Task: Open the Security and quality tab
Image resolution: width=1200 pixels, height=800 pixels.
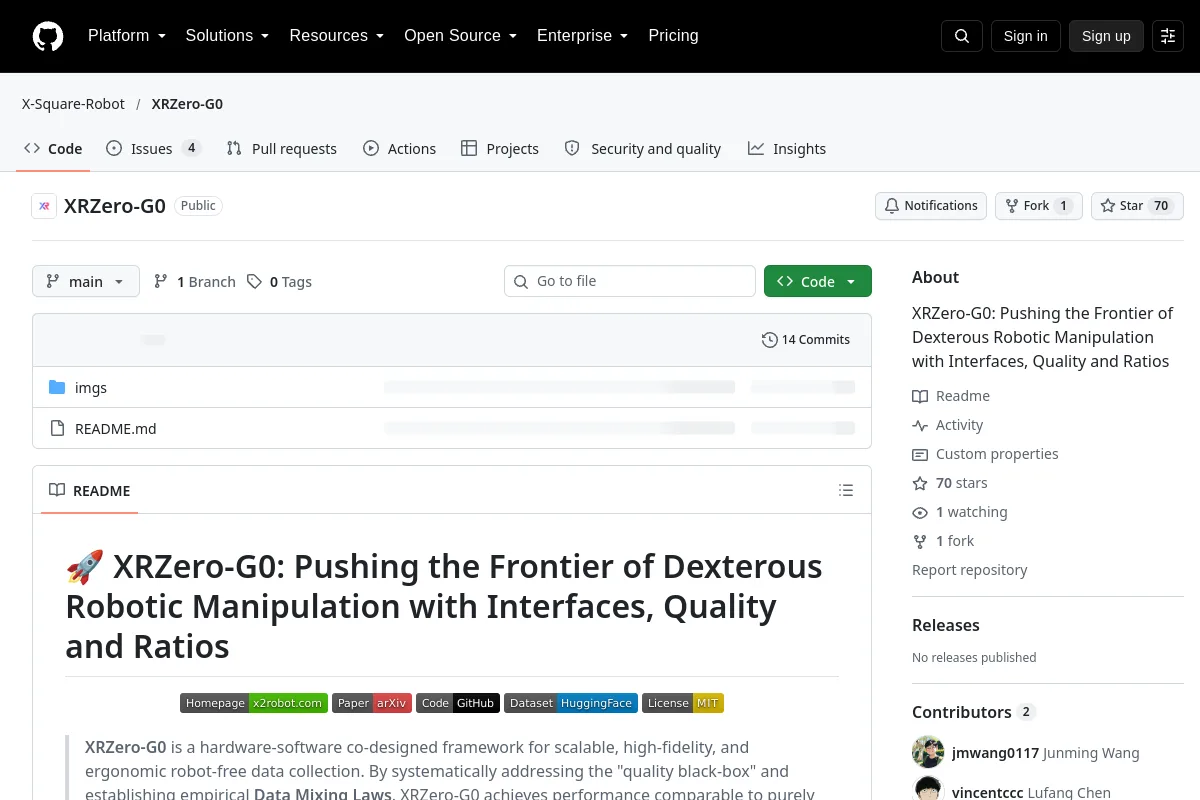Action: (642, 149)
